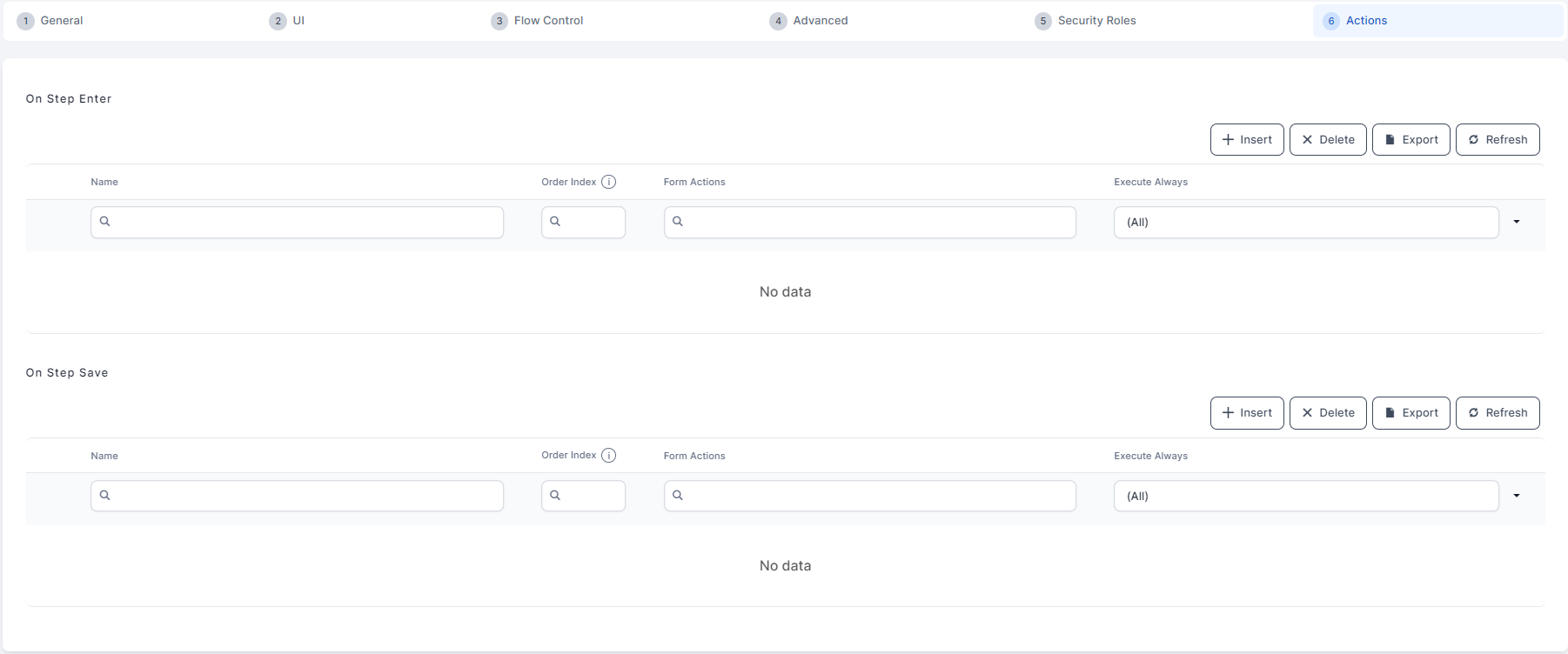The width and height of the screenshot is (1568, 654).
Task: Focus the Name filter field in On Step Enter
Action: pyautogui.click(x=305, y=223)
